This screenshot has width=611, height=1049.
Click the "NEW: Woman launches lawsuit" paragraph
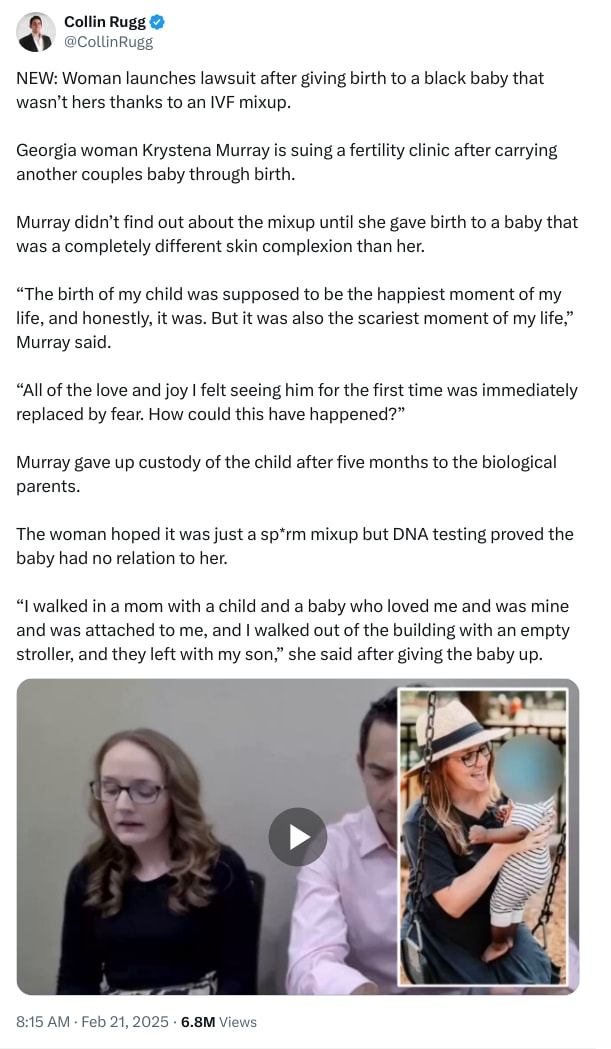(x=280, y=88)
